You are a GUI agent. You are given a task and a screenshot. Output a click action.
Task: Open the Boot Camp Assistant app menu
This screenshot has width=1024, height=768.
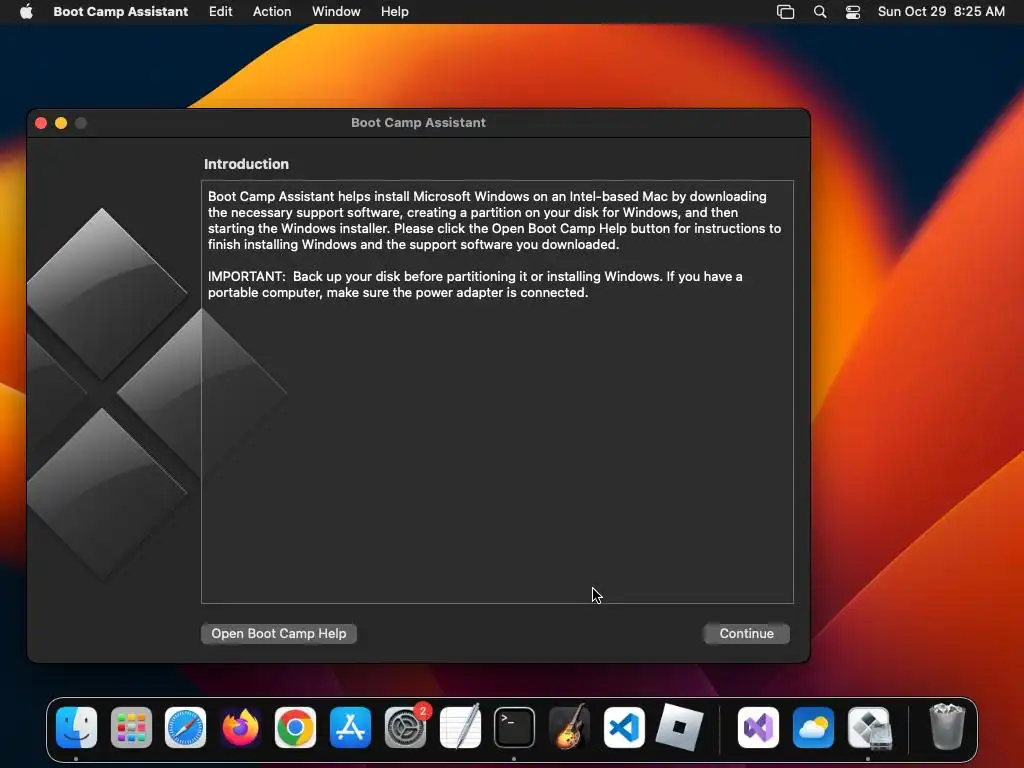coord(121,12)
